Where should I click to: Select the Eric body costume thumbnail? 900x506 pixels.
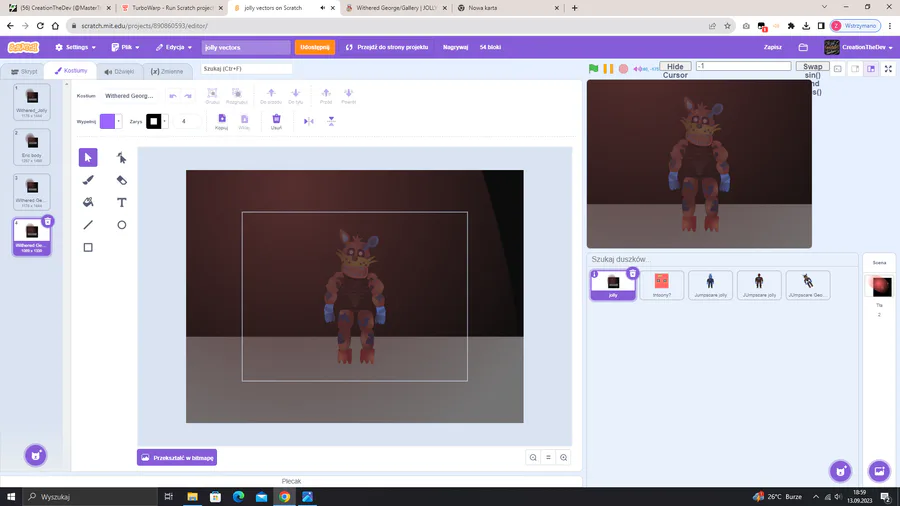point(32,146)
